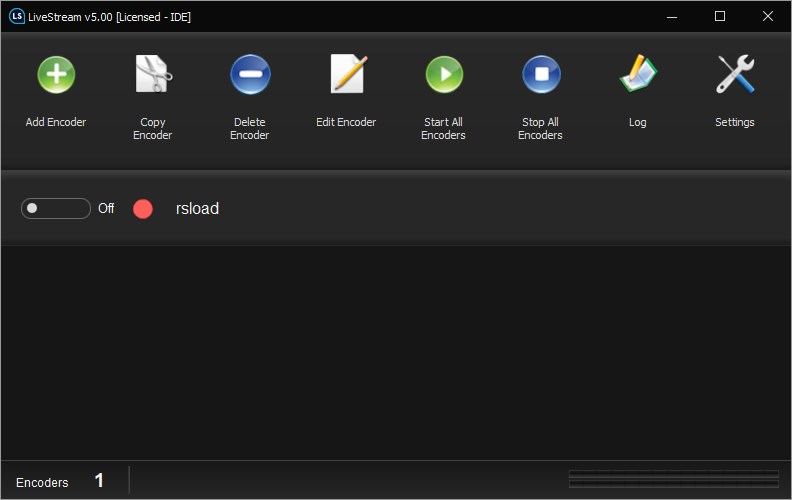Open Edit Encoder pencil icon
The image size is (792, 500).
click(x=349, y=74)
